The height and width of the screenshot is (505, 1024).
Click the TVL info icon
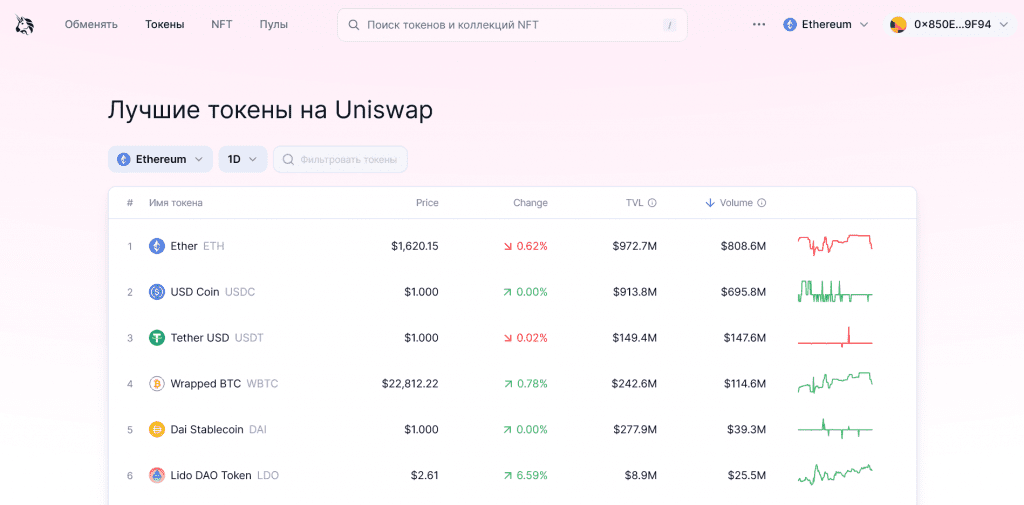652,203
